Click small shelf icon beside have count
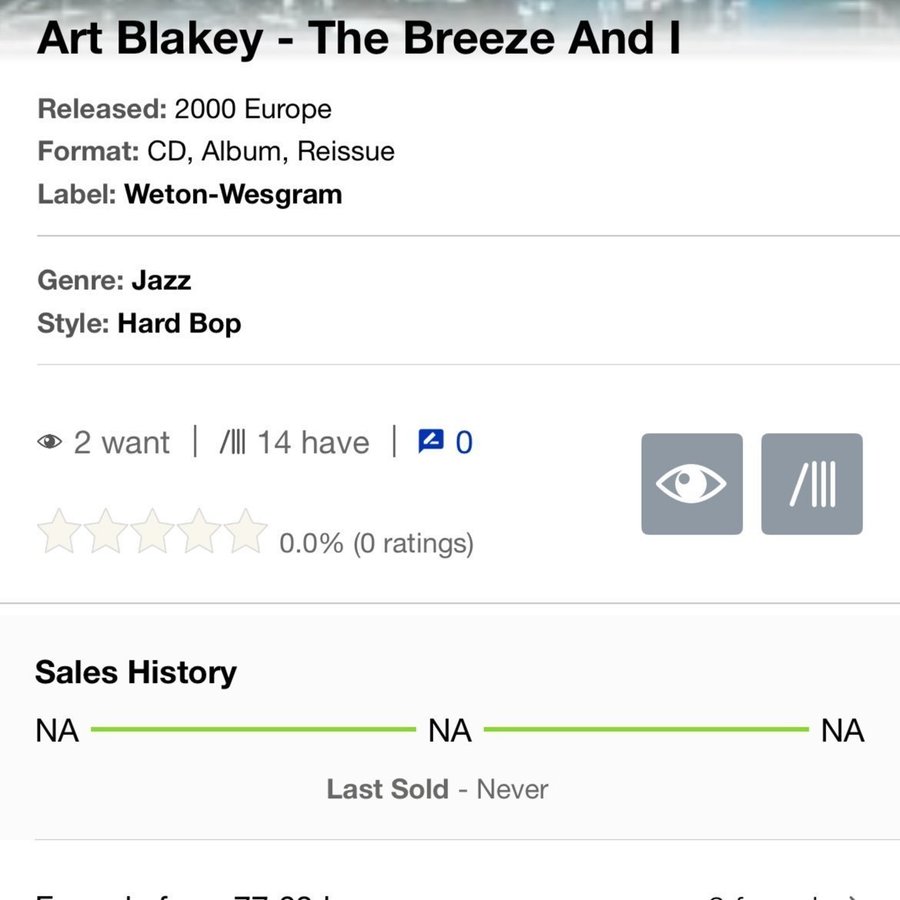Screen dimensions: 900x900 pyautogui.click(x=232, y=442)
